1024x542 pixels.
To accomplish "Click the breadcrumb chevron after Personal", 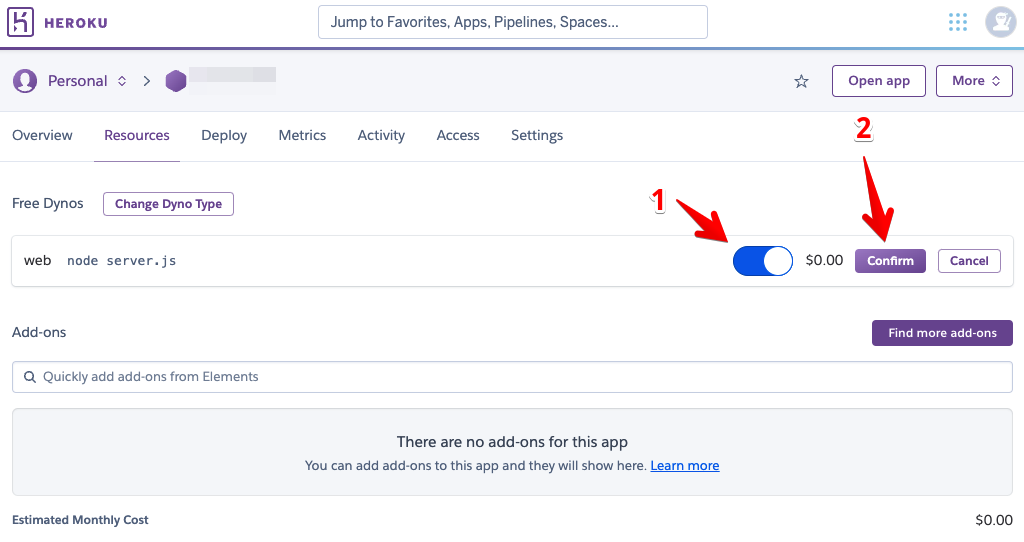I will (147, 81).
